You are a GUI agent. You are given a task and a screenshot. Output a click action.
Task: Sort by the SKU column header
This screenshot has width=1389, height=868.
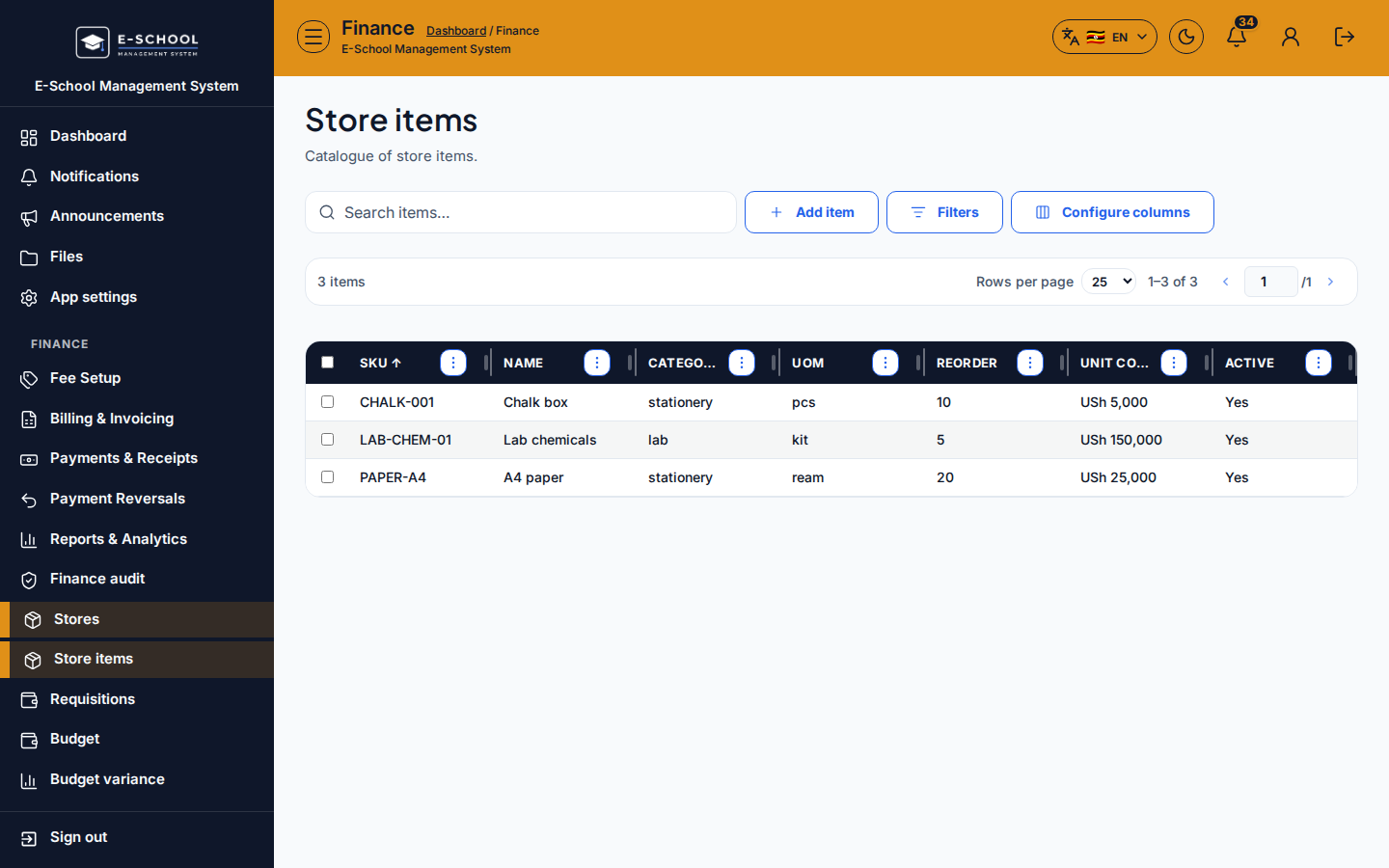[380, 363]
